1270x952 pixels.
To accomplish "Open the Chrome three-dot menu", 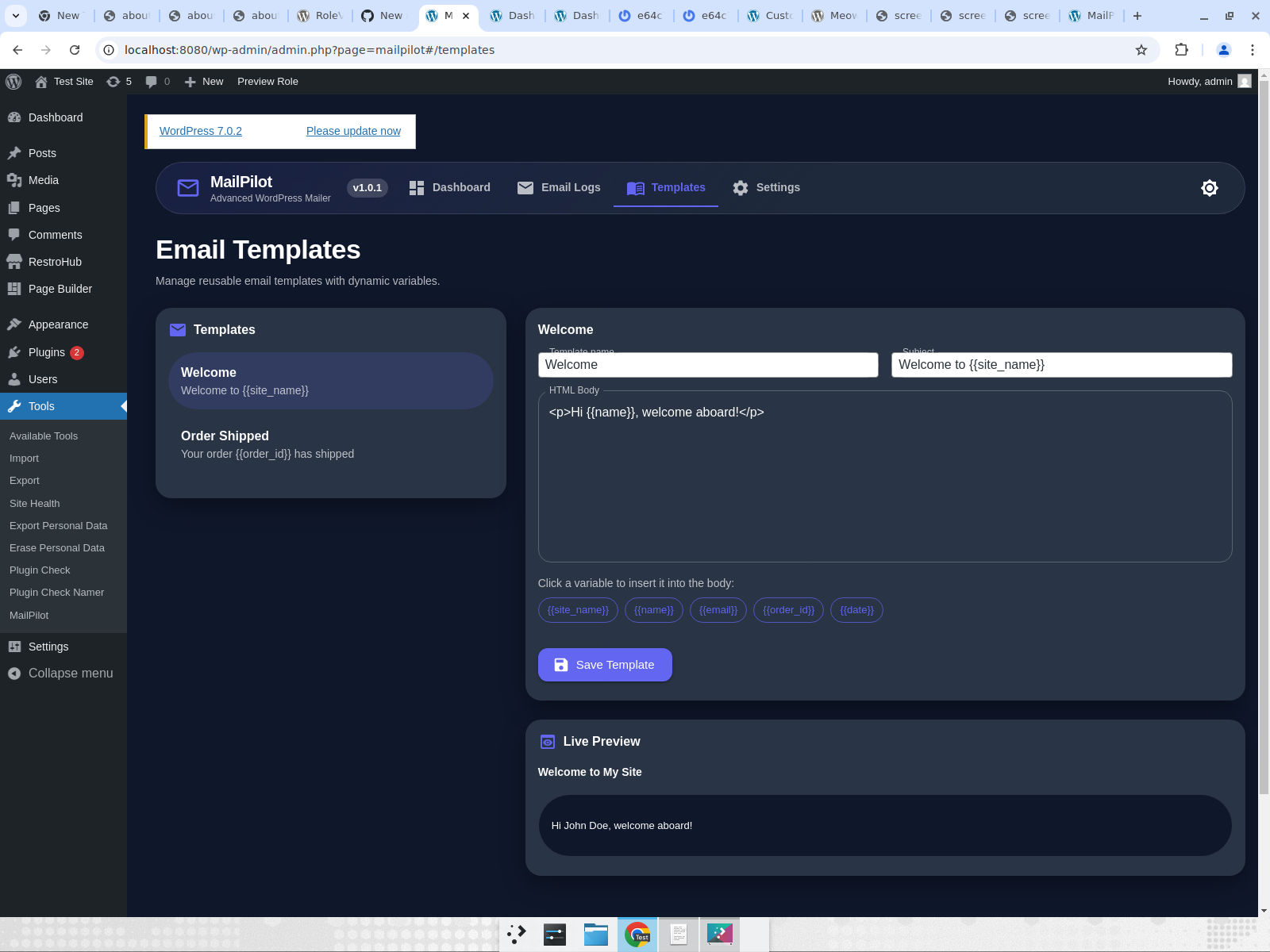I will (x=1253, y=50).
